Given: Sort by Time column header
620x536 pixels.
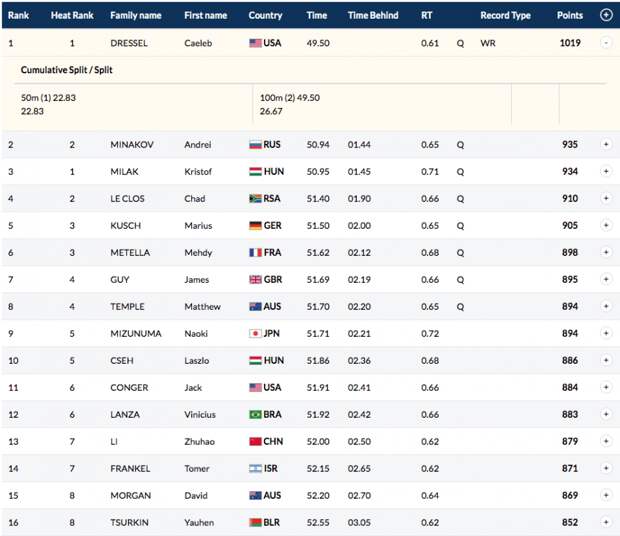Looking at the screenshot, I should (317, 16).
